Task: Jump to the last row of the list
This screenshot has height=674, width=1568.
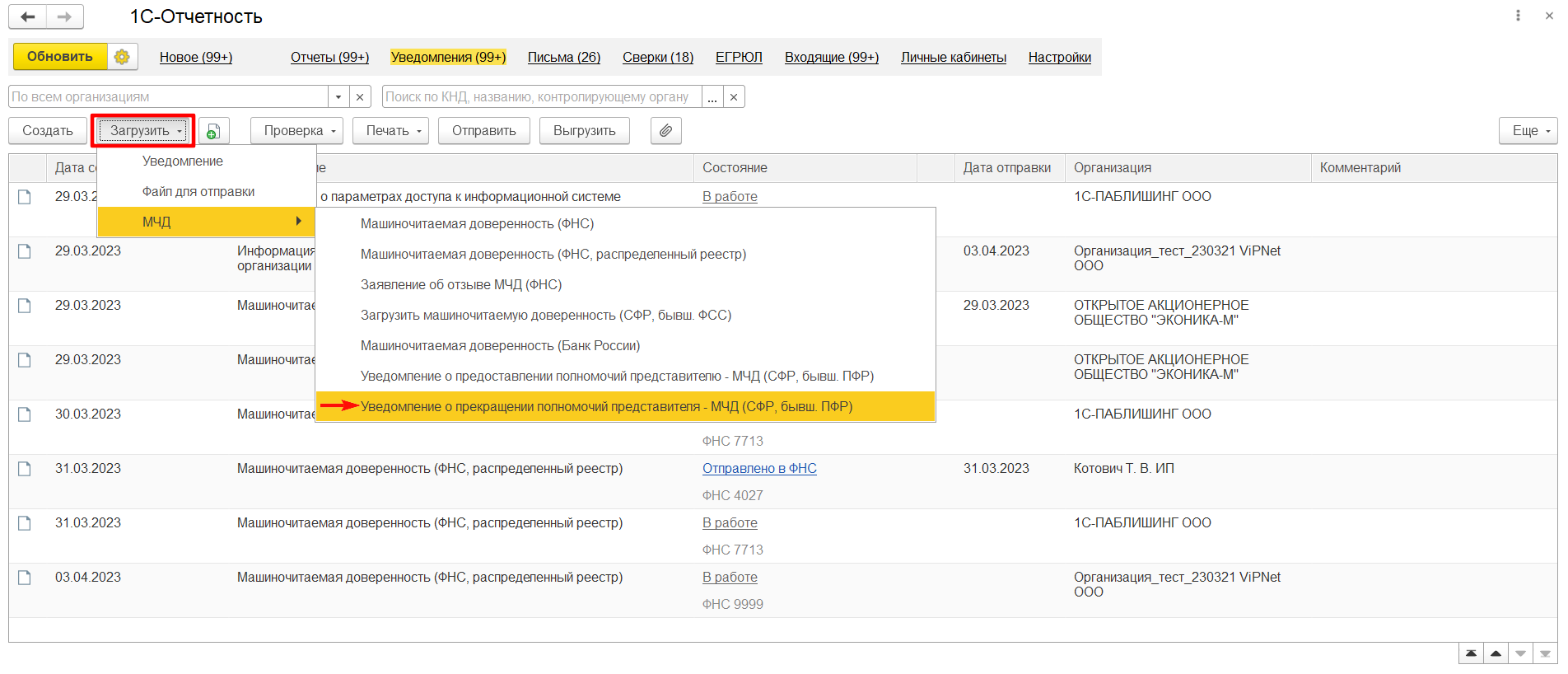Action: click(x=1545, y=653)
